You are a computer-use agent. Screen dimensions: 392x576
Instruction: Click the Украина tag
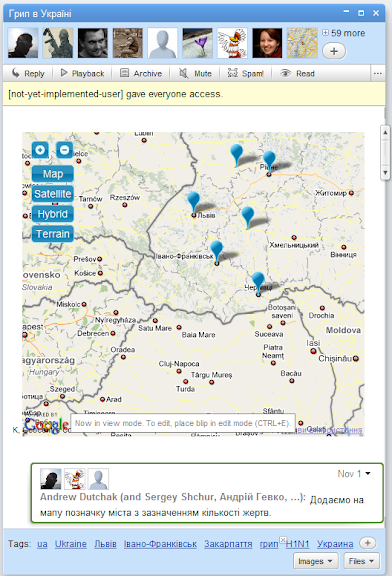point(335,544)
